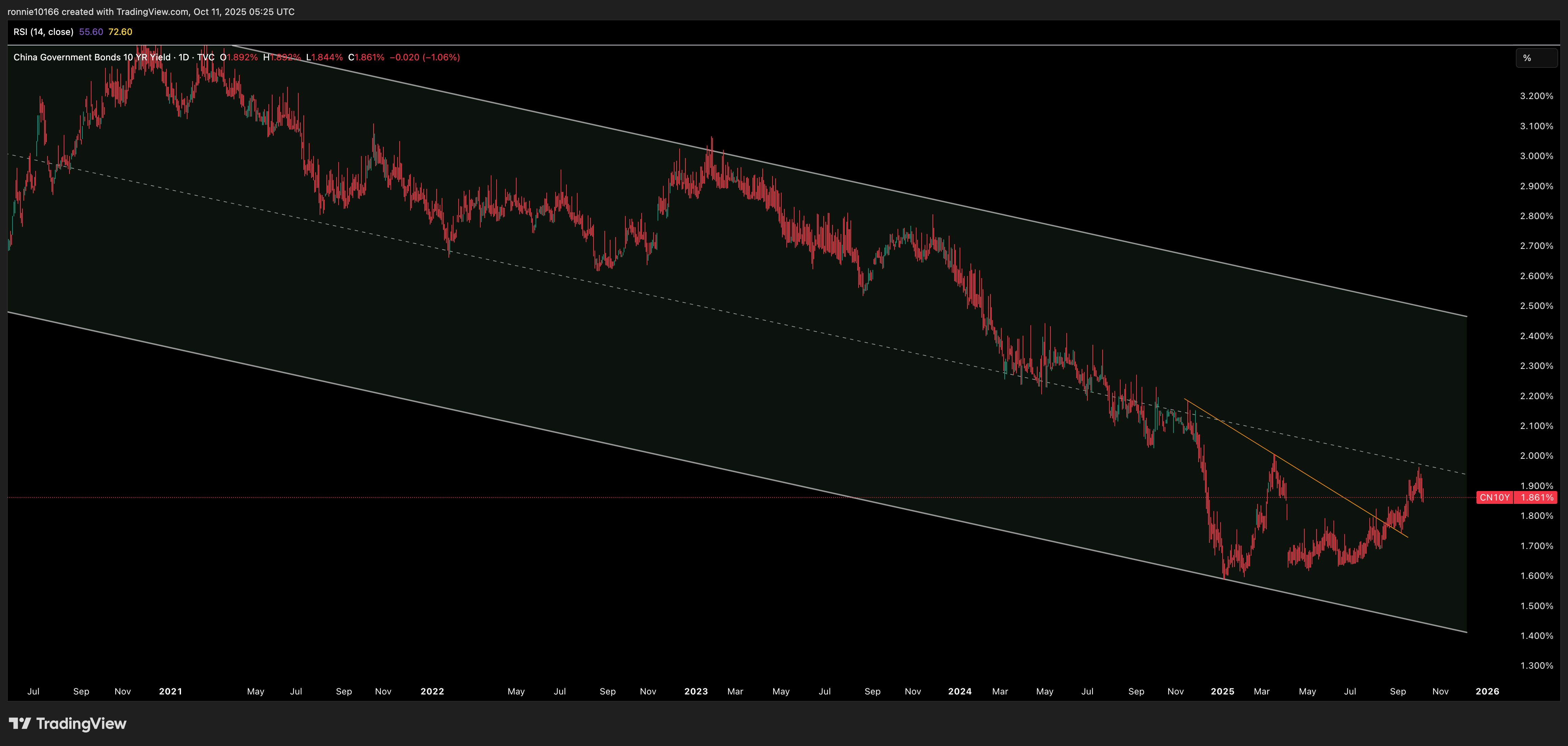Click the CN10Y symbol label tag
The width and height of the screenshot is (1568, 746).
1494,497
